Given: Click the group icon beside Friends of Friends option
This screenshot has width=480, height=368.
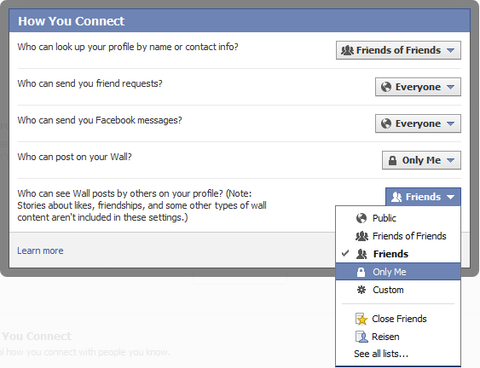Looking at the screenshot, I should pos(362,236).
